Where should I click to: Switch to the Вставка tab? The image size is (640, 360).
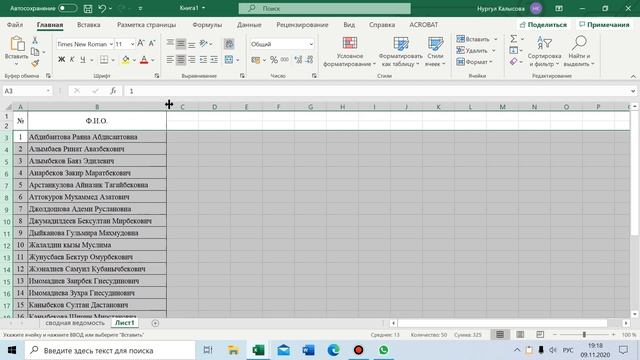[89, 24]
